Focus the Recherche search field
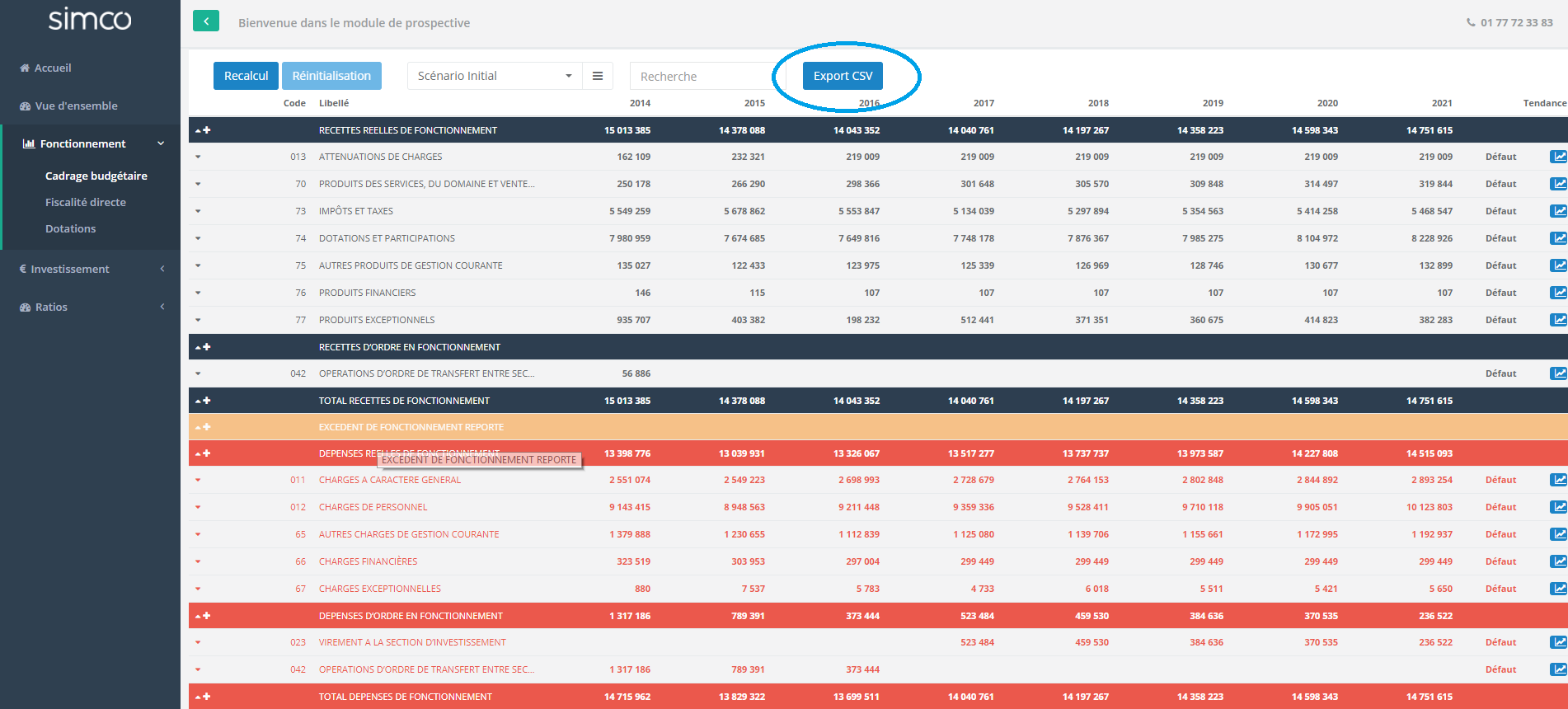The image size is (1568, 709). click(701, 76)
